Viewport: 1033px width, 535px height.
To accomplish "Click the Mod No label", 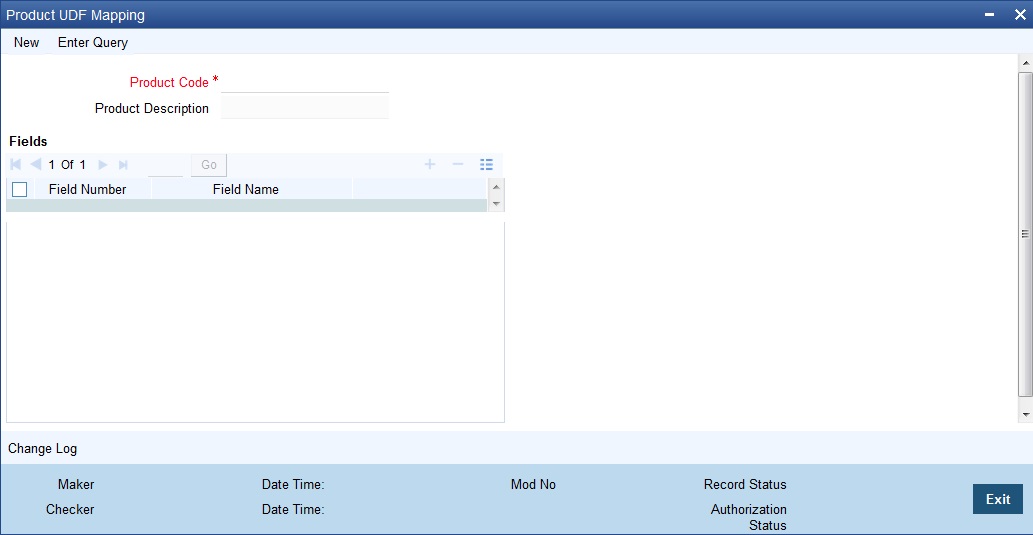I will 533,484.
